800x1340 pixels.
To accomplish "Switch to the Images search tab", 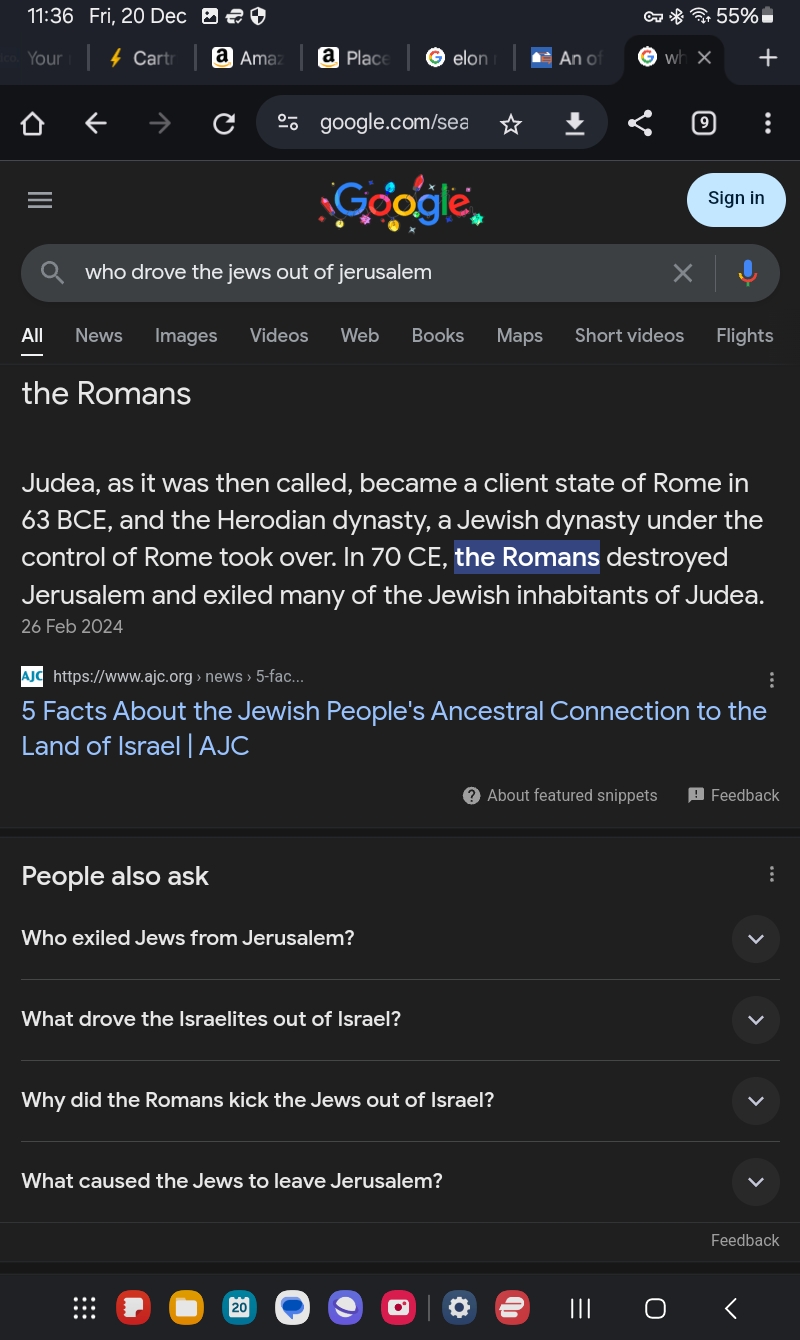I will (x=186, y=335).
